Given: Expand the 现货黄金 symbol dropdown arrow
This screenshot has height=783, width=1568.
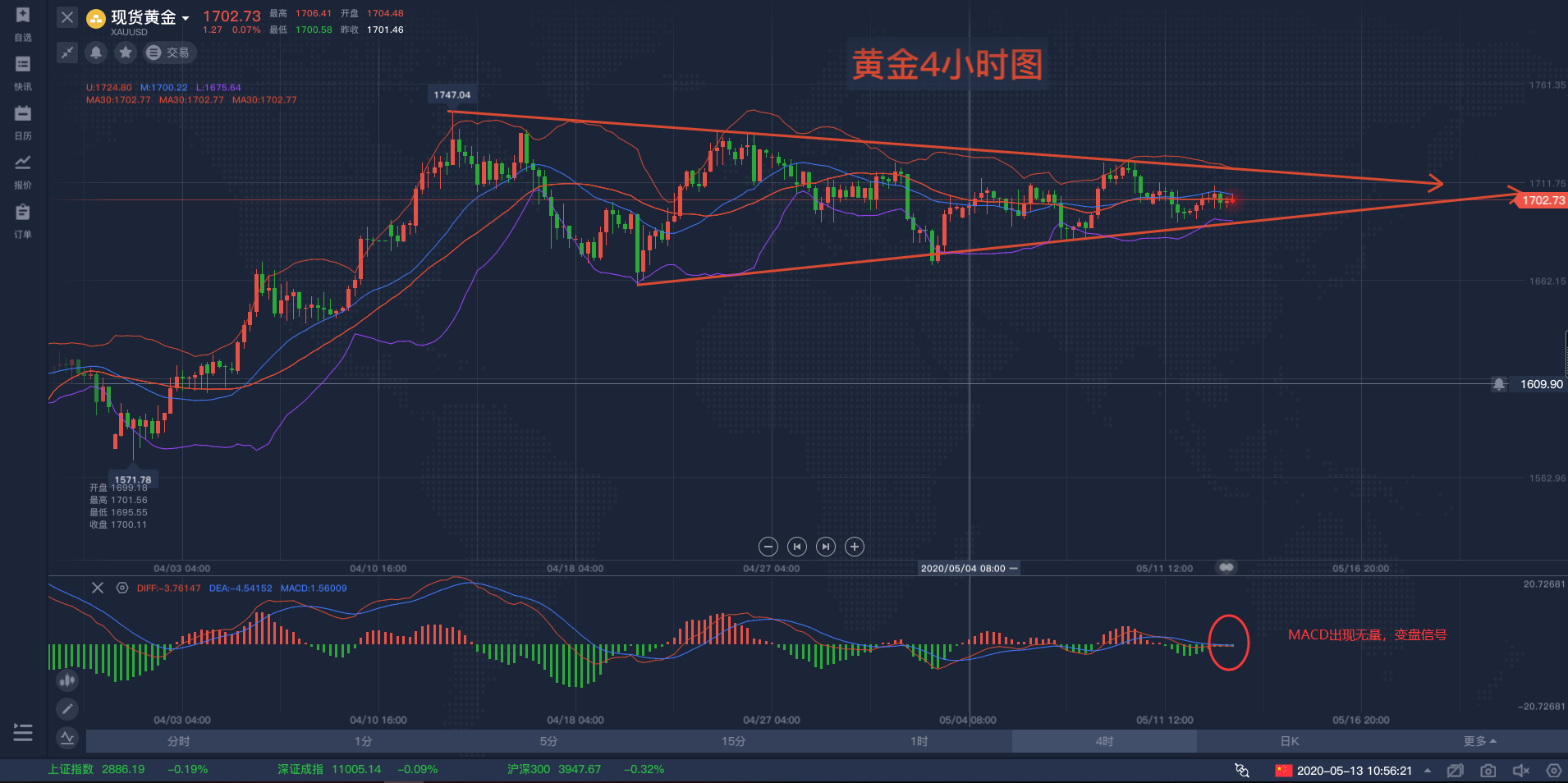Looking at the screenshot, I should coord(186,18).
